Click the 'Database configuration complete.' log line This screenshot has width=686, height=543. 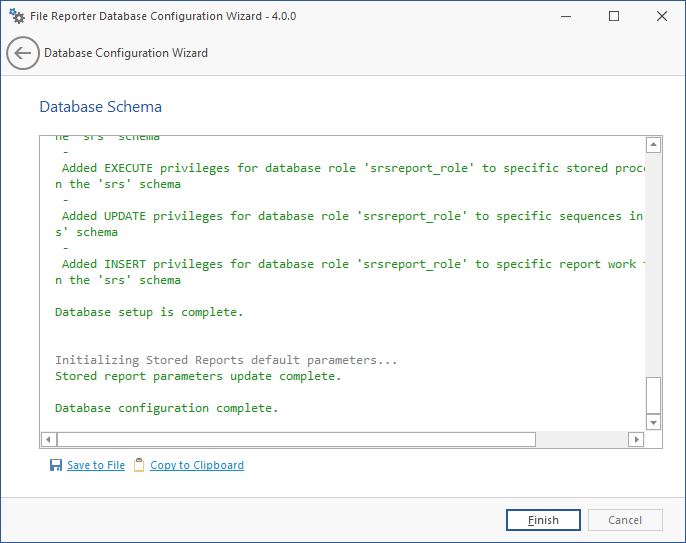coord(166,408)
